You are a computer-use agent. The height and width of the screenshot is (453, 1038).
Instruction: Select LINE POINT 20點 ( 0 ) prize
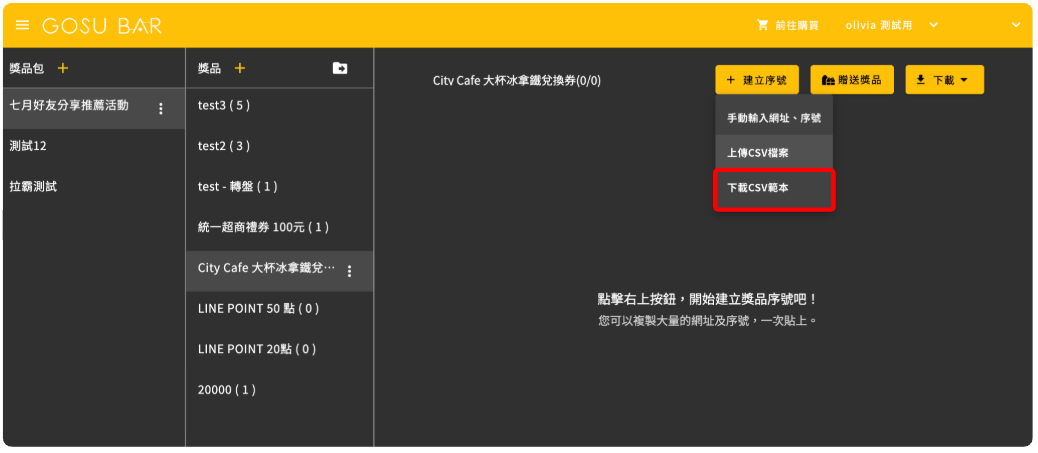pos(279,349)
